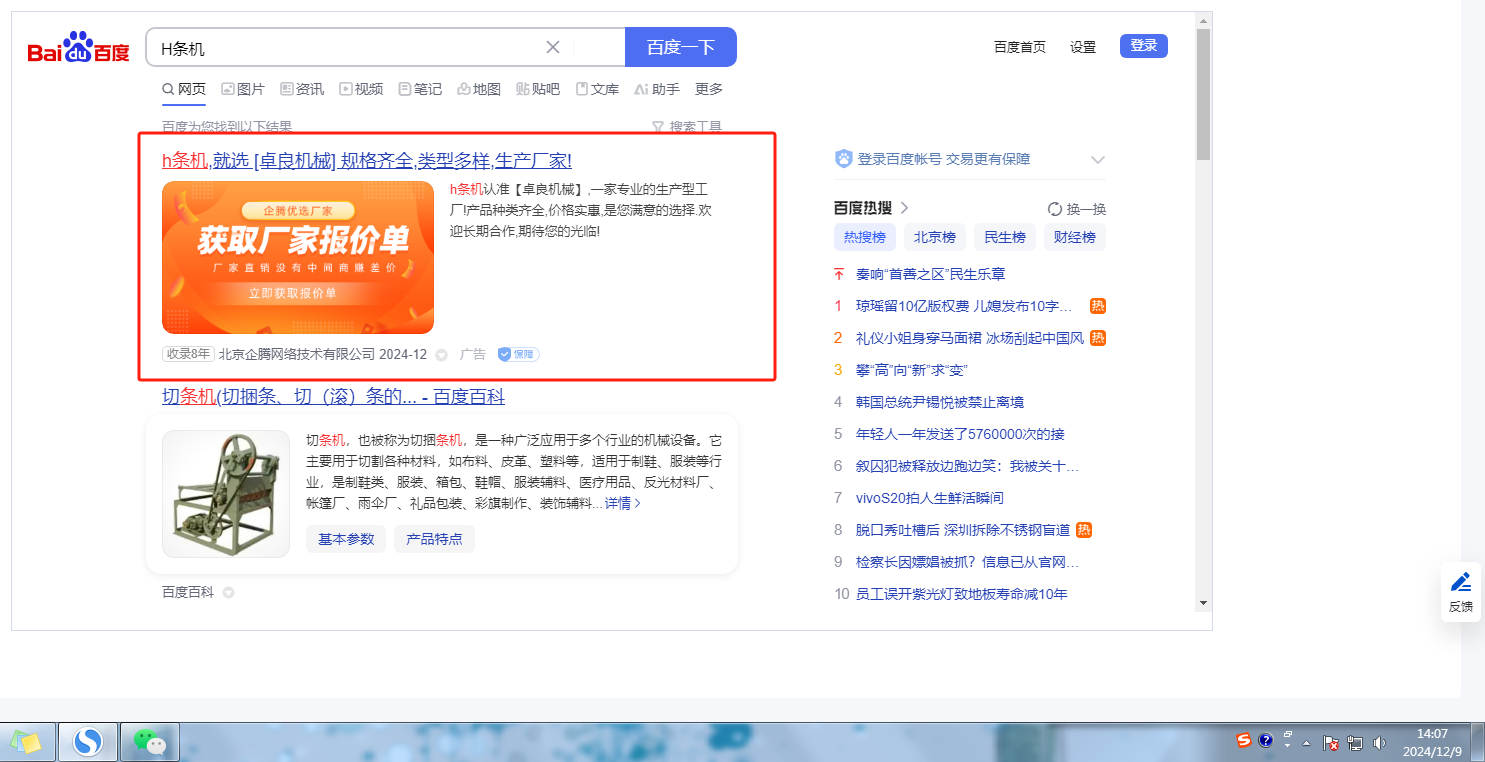Switch to the 网页 tab

click(184, 89)
